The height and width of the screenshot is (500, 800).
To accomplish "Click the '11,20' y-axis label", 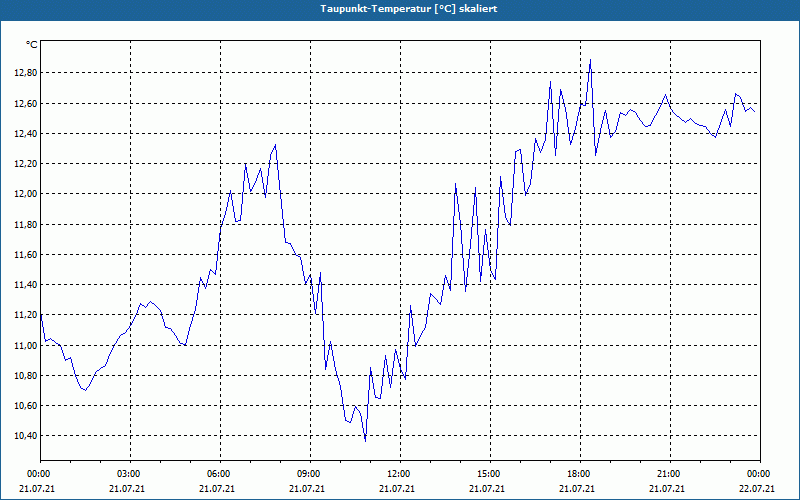I will (26, 315).
